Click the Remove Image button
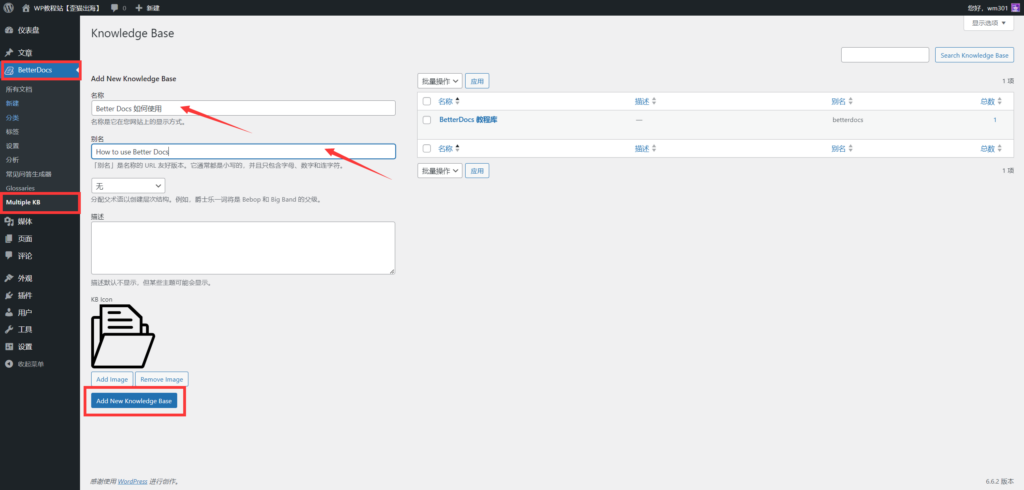Image resolution: width=1024 pixels, height=490 pixels. pos(162,379)
